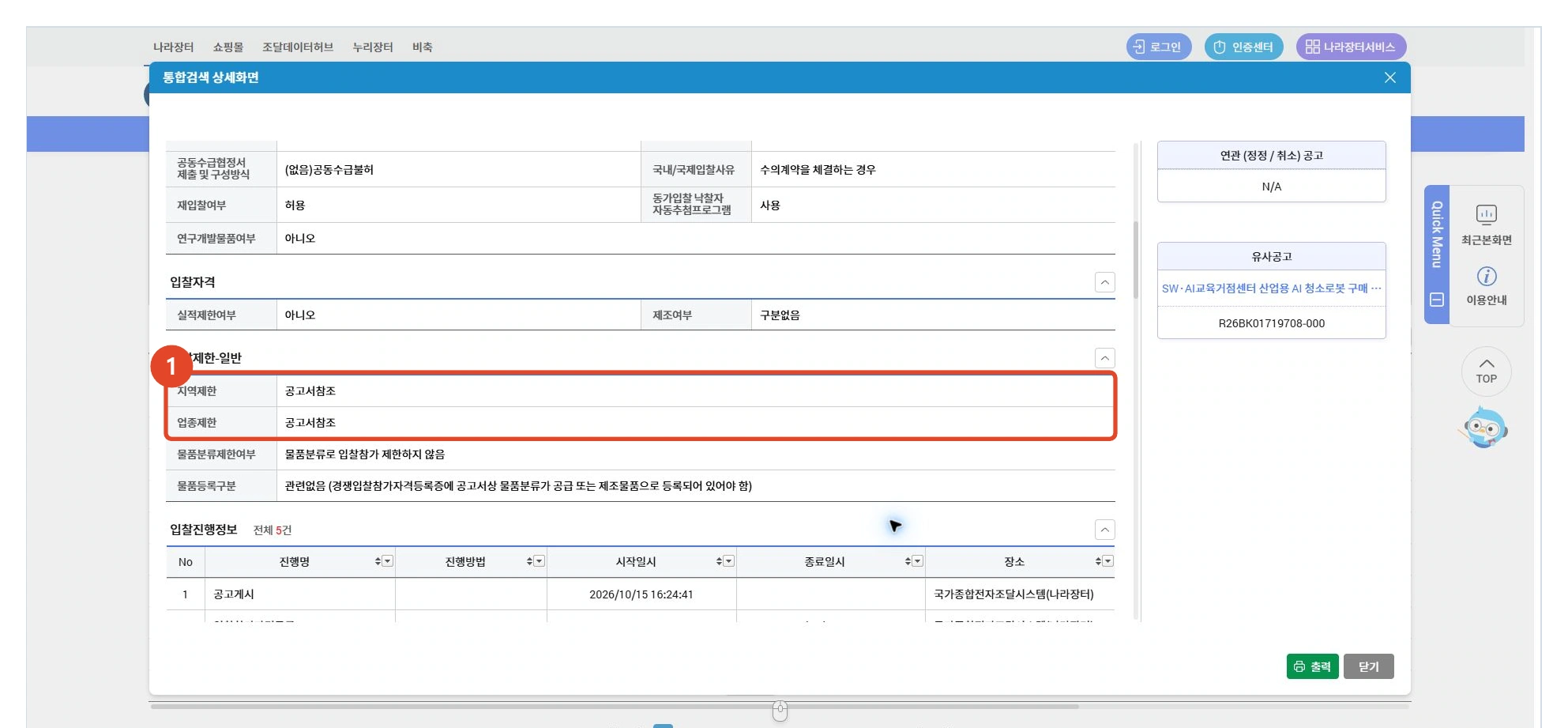Select the 나라장터 top menu item
Screen dimensions: 1568x728
coord(173,47)
